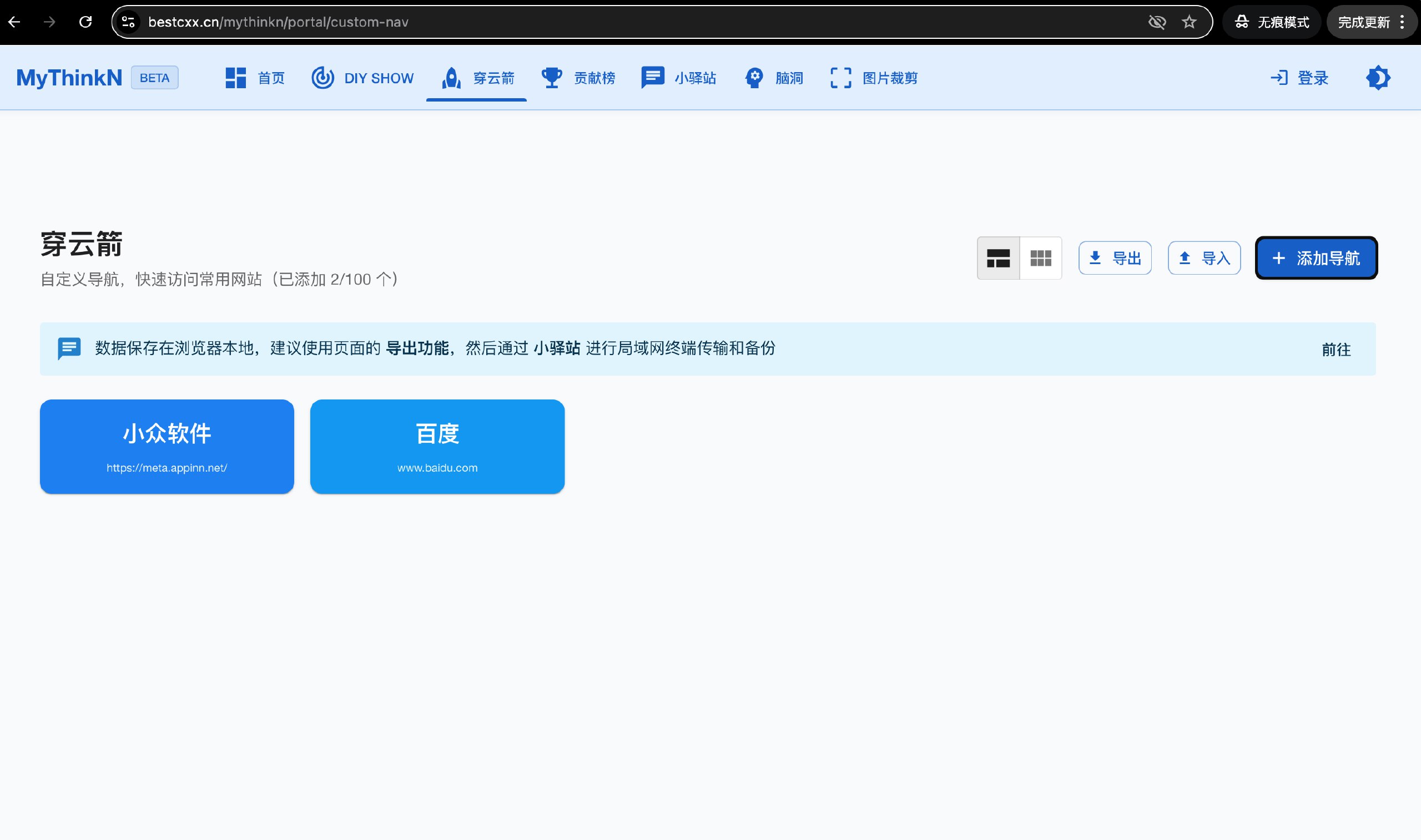Click the browser forward arrow
The width and height of the screenshot is (1421, 840).
[x=50, y=22]
